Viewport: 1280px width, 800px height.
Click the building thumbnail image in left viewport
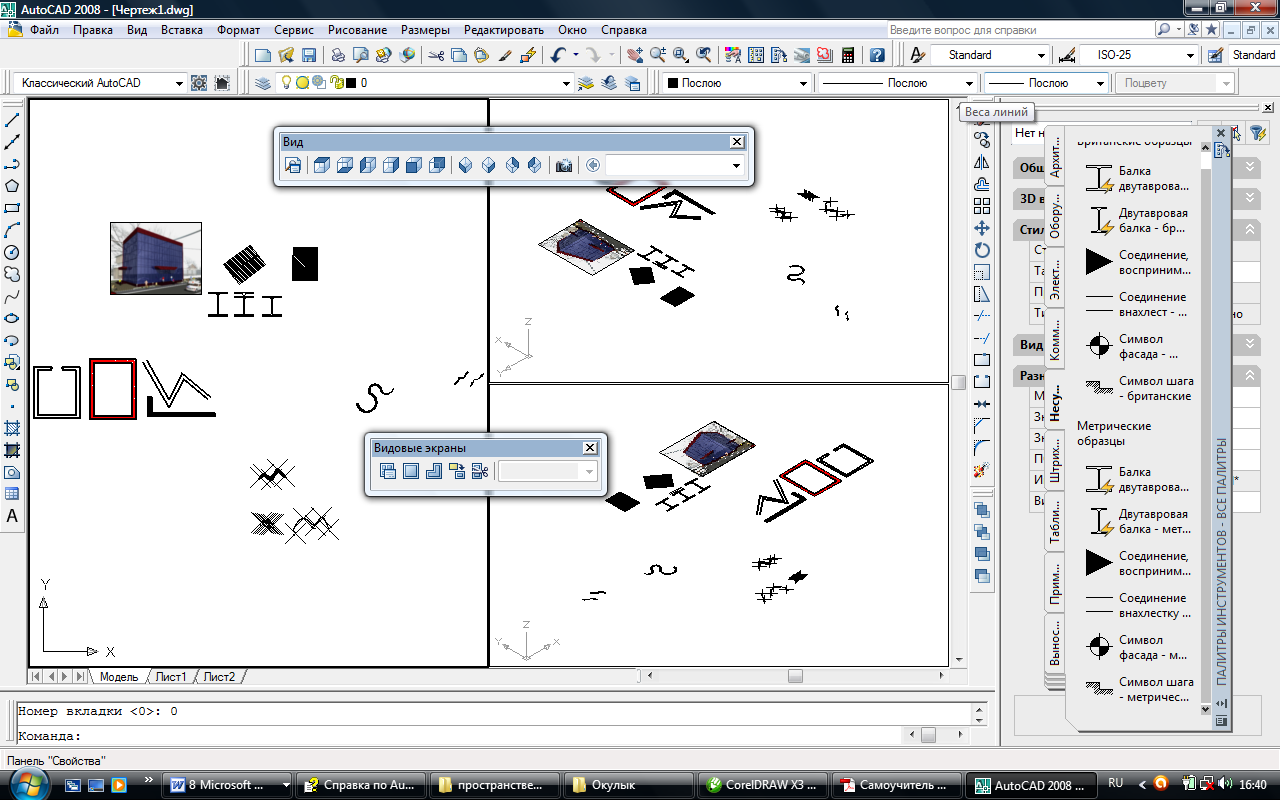156,258
